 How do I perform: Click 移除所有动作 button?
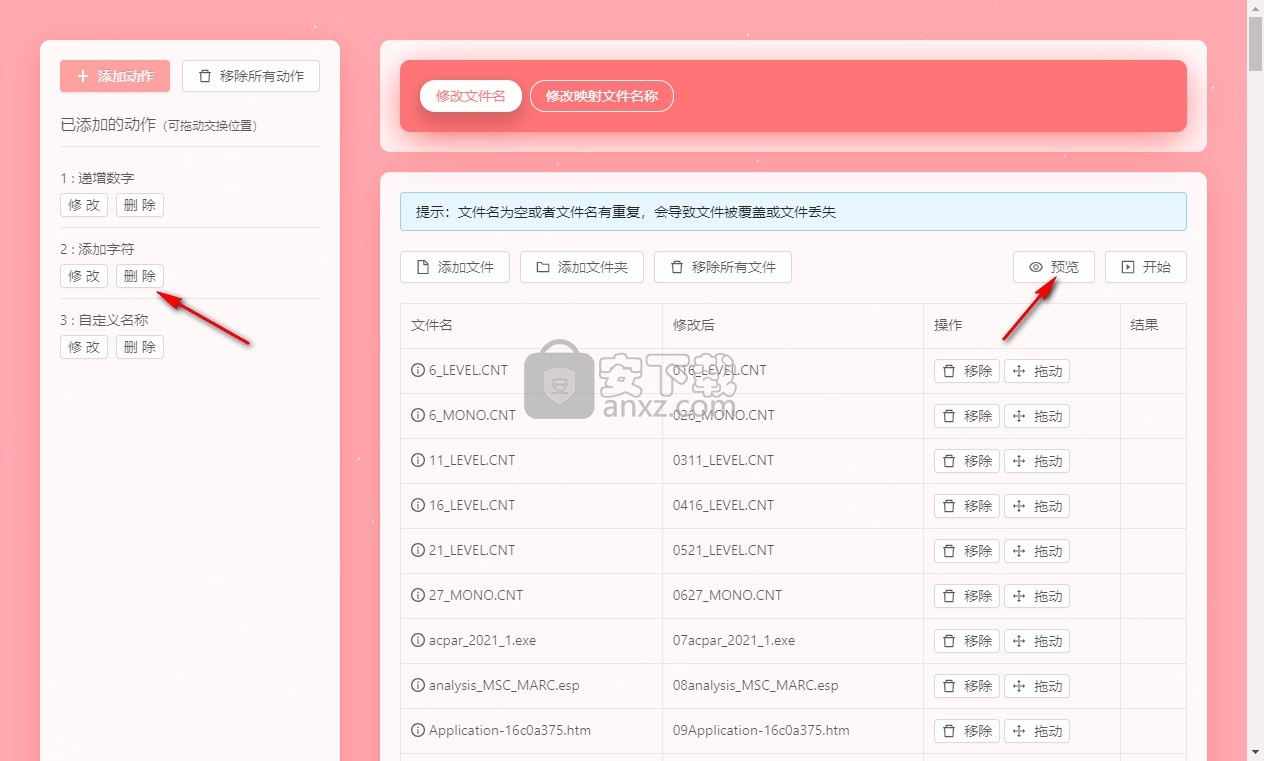point(251,76)
